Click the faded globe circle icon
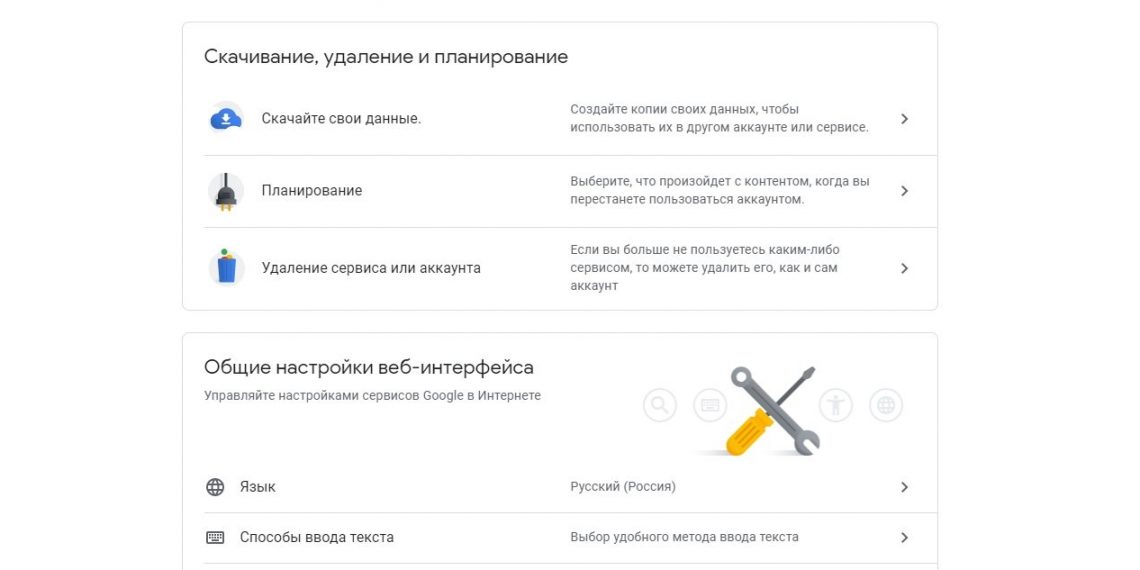This screenshot has height=570, width=1140. [x=886, y=405]
